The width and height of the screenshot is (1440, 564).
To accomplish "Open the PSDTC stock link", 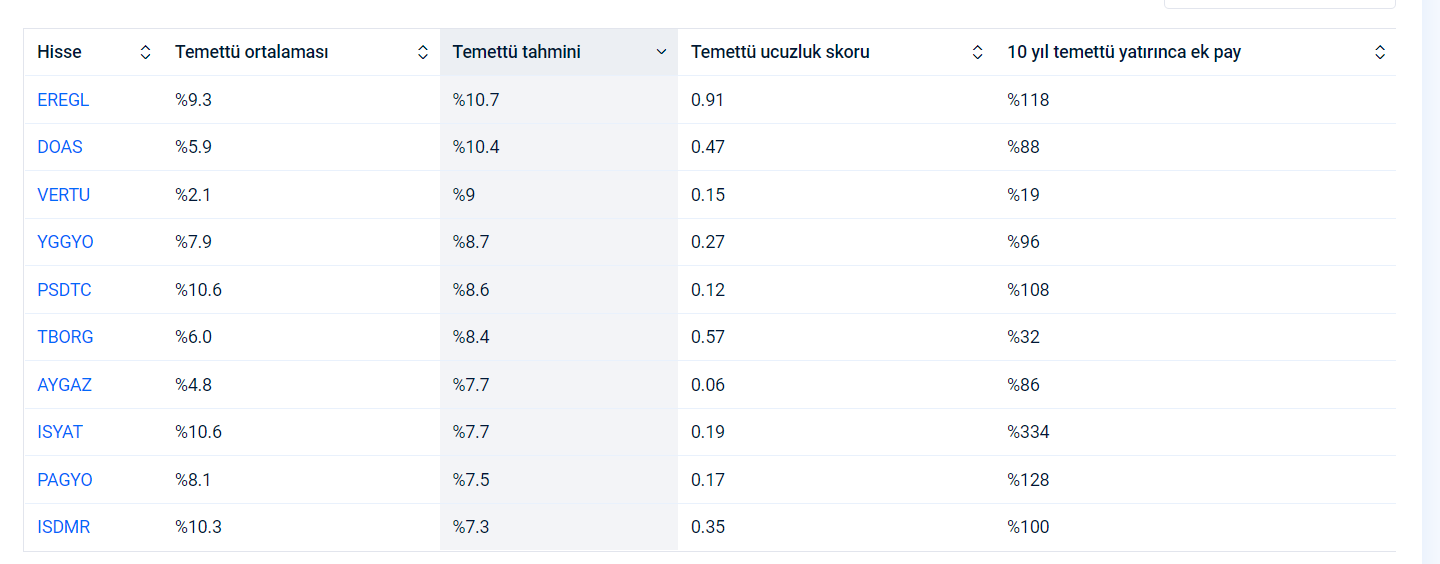I will coord(64,290).
